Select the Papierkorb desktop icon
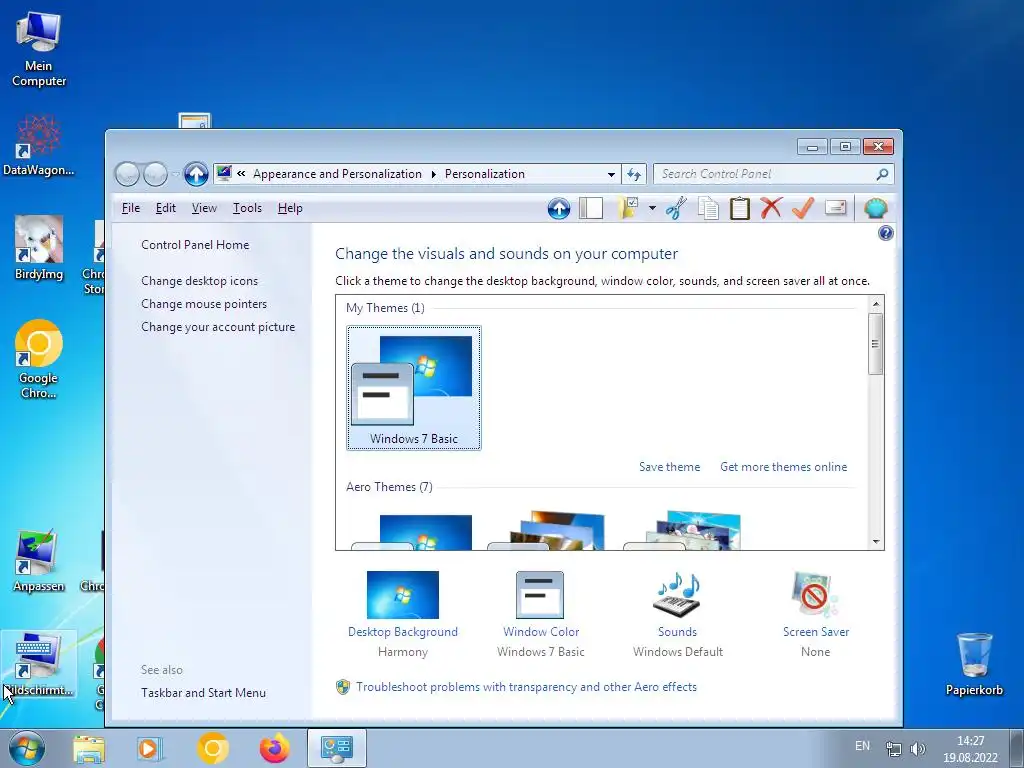The width and height of the screenshot is (1024, 768). pyautogui.click(x=974, y=664)
